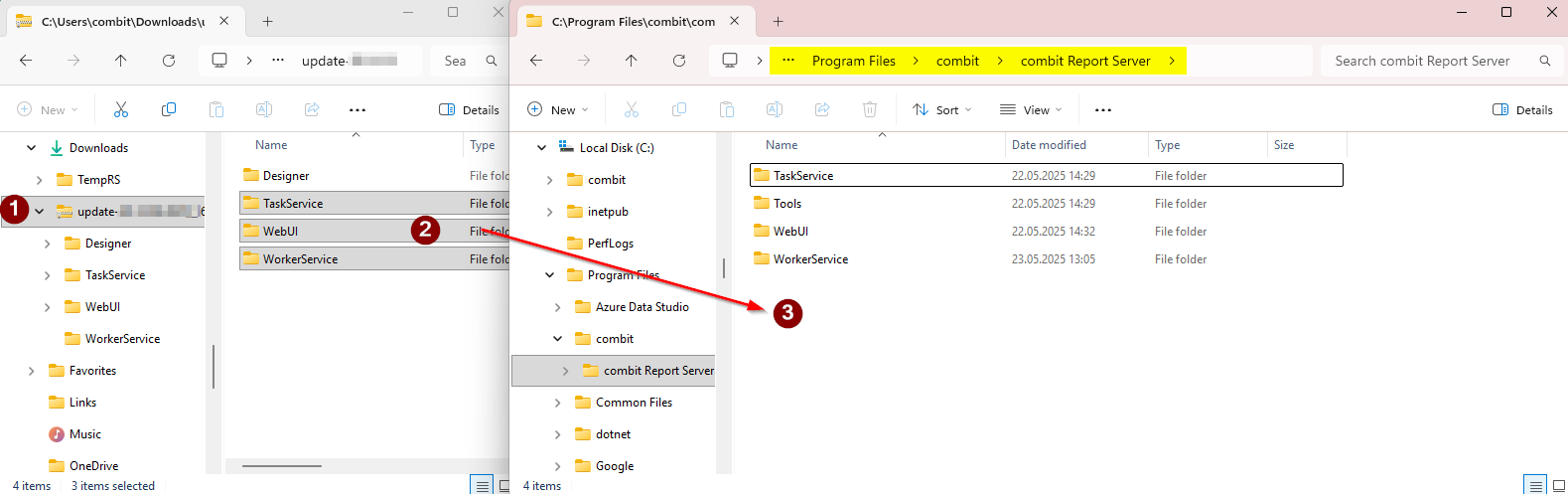Image resolution: width=1568 pixels, height=494 pixels.
Task: Click the back arrow in the right window
Action: point(536,61)
